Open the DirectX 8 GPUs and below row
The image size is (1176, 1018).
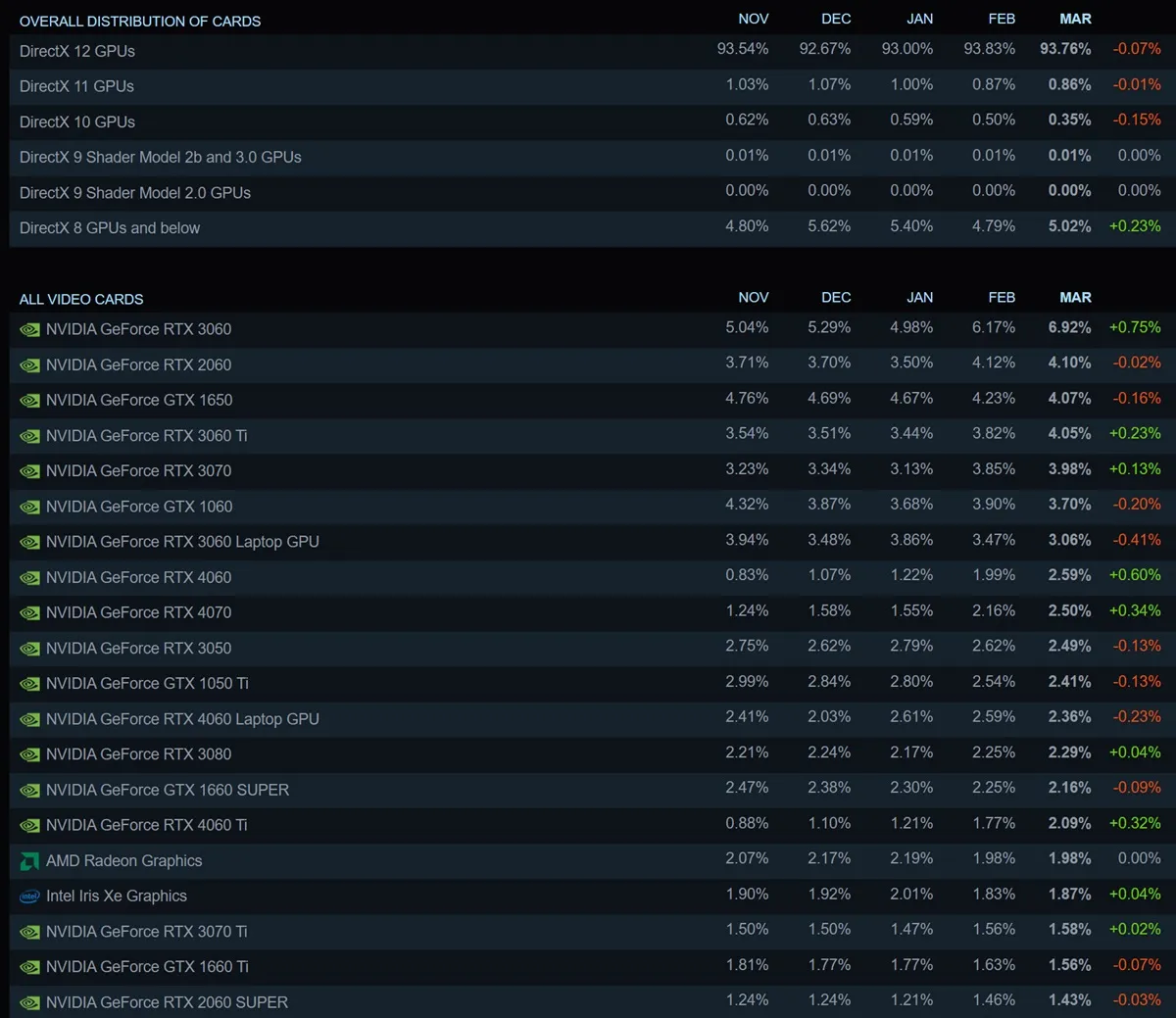[x=588, y=228]
